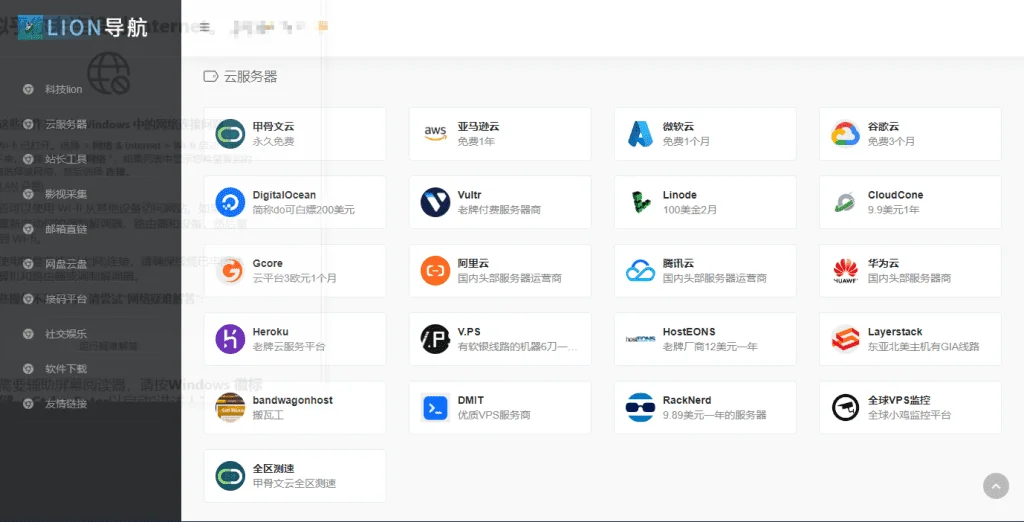Click the DigitalOcean logo icon
This screenshot has width=1024, height=522.
(x=230, y=202)
